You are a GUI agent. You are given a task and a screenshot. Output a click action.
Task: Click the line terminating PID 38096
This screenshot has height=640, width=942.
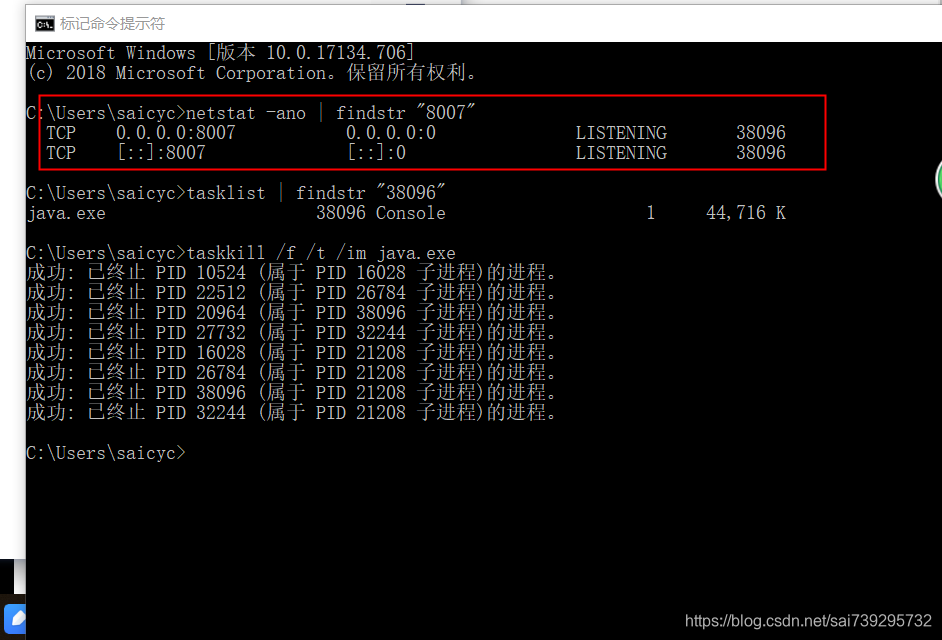pos(291,392)
